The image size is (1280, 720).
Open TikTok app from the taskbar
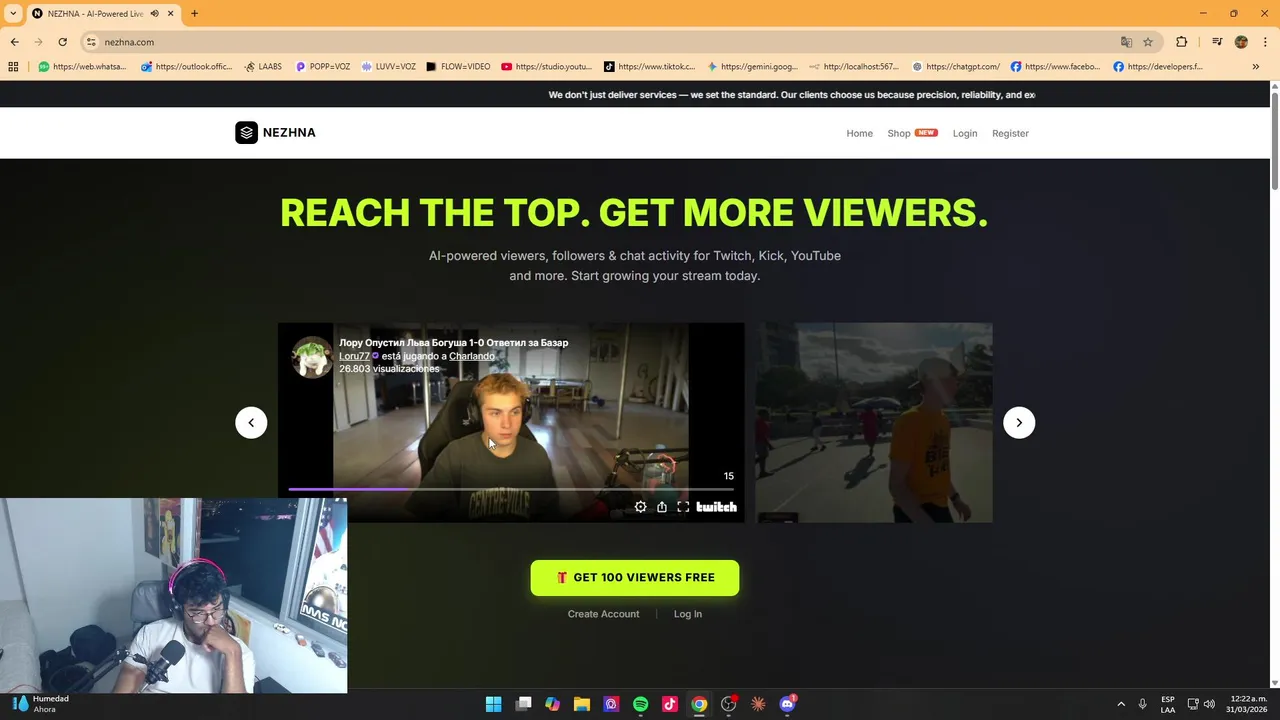click(x=670, y=704)
